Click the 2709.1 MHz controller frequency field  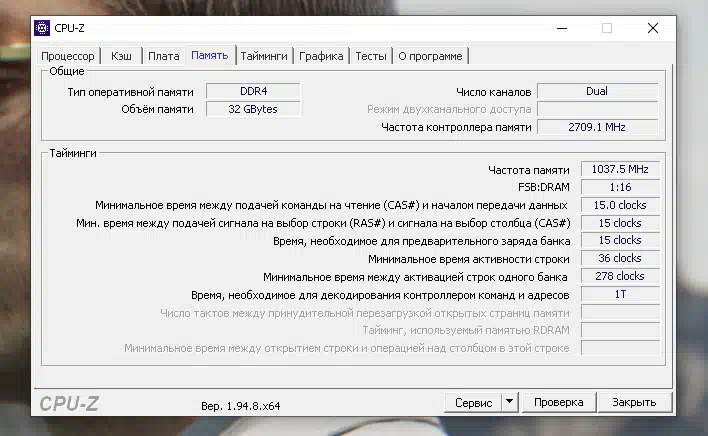tap(597, 127)
